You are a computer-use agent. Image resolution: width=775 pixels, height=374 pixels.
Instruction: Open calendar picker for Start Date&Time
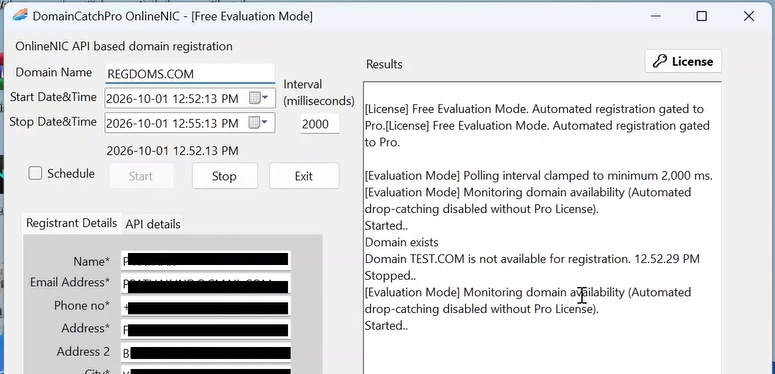259,98
